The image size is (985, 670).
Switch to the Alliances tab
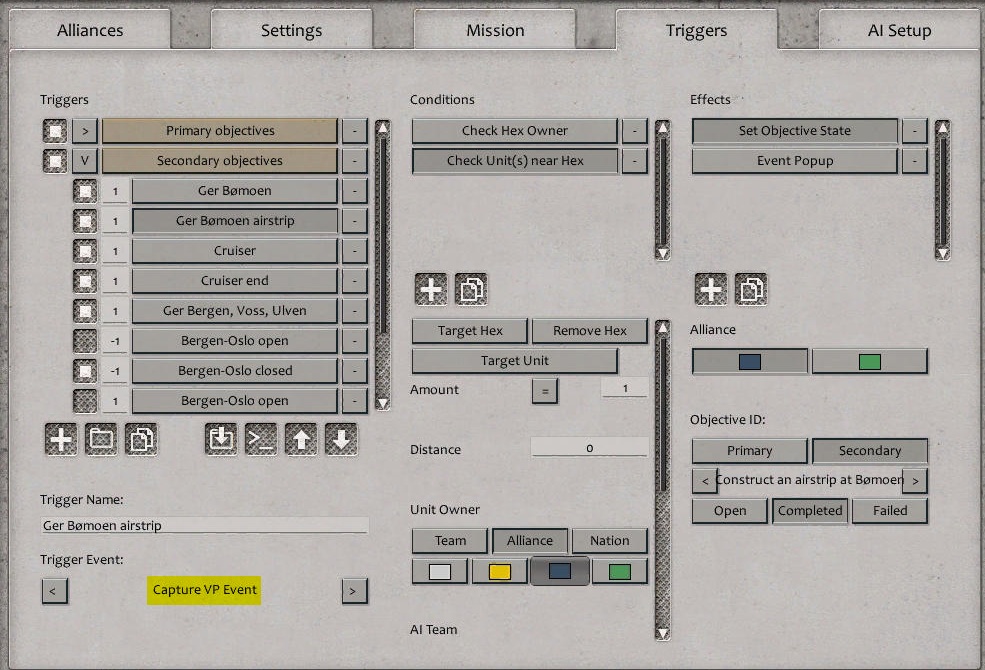point(90,30)
